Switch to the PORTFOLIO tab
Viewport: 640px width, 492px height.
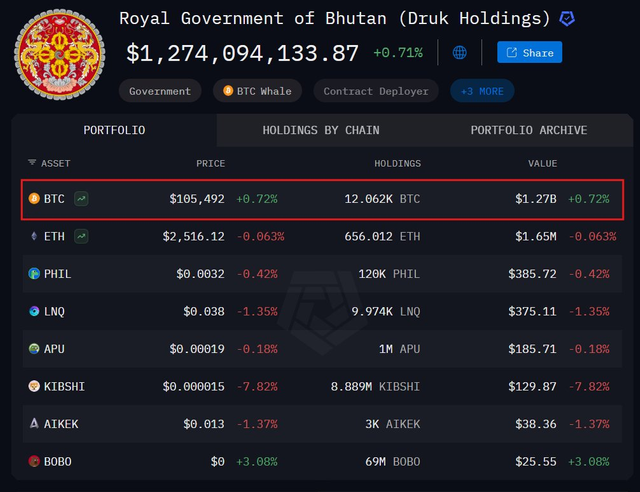[114, 130]
